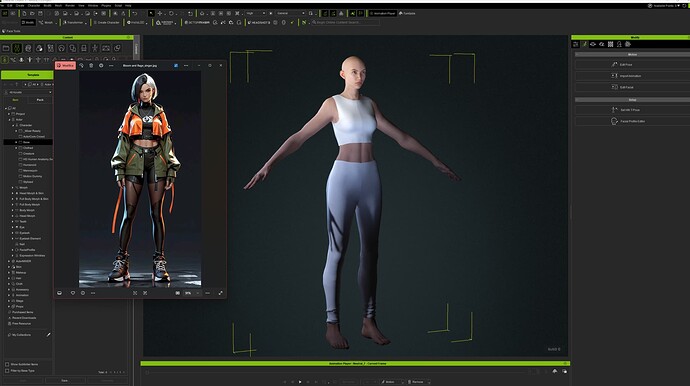Click the pink Edit button in photo viewer
The image size is (690, 386).
pyautogui.click(x=66, y=66)
